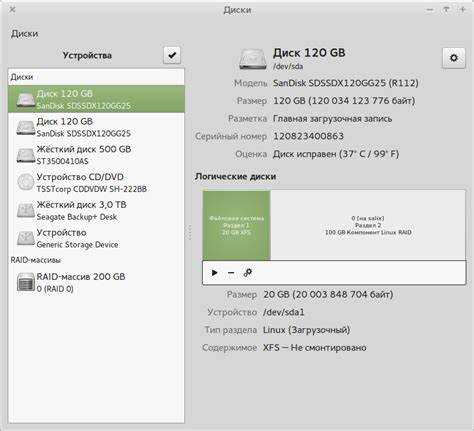Click the 500 GB hard disk icon

point(26,155)
